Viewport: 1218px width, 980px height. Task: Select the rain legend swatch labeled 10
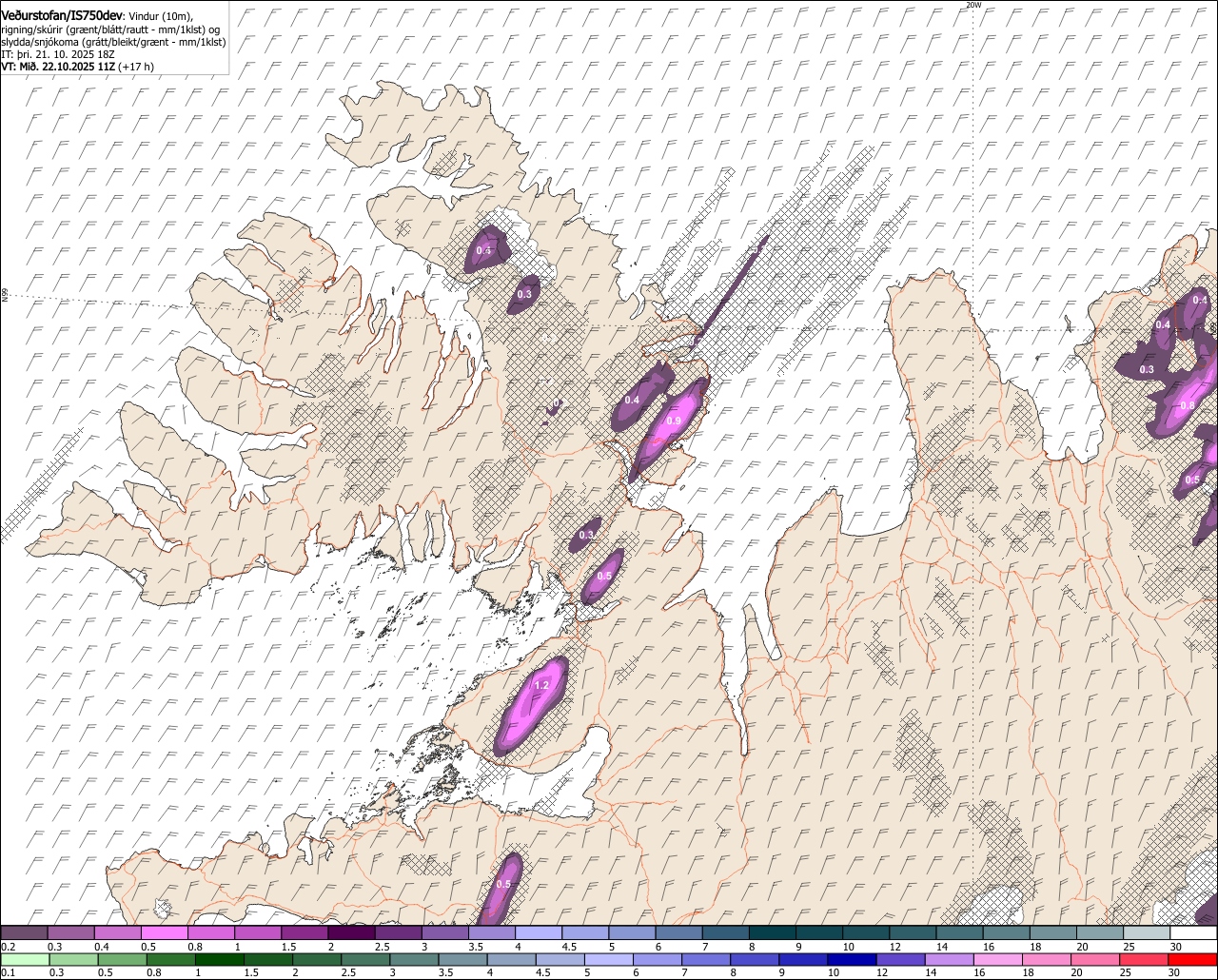(853, 959)
